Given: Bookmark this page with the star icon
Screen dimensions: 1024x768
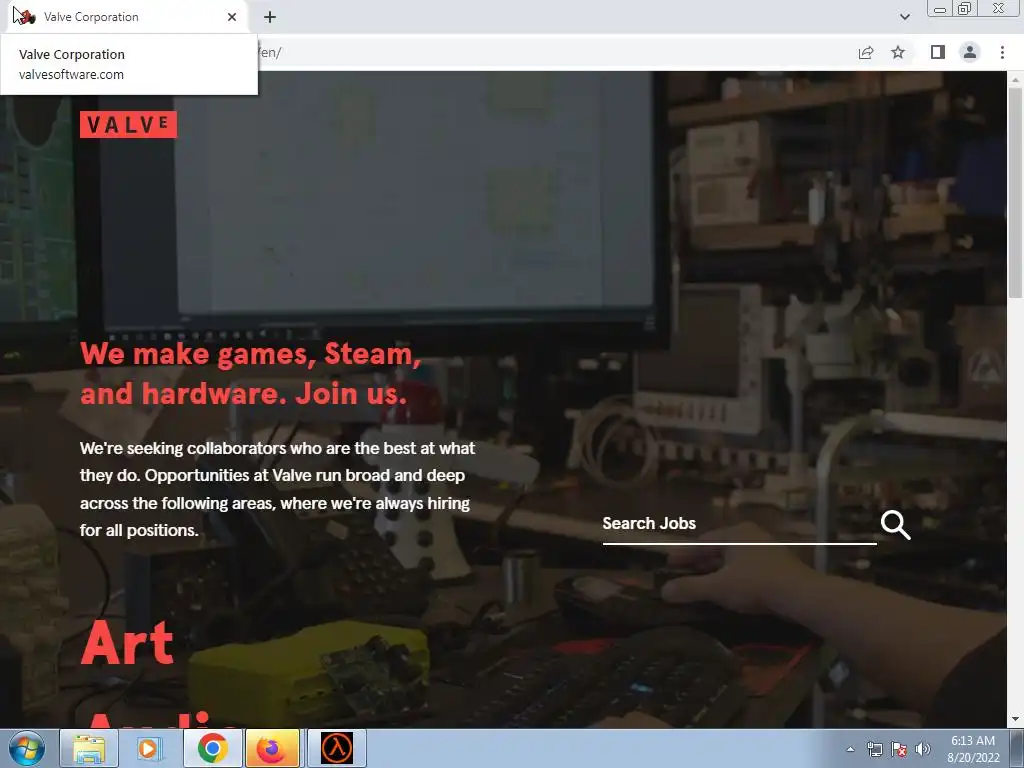Looking at the screenshot, I should (x=898, y=52).
